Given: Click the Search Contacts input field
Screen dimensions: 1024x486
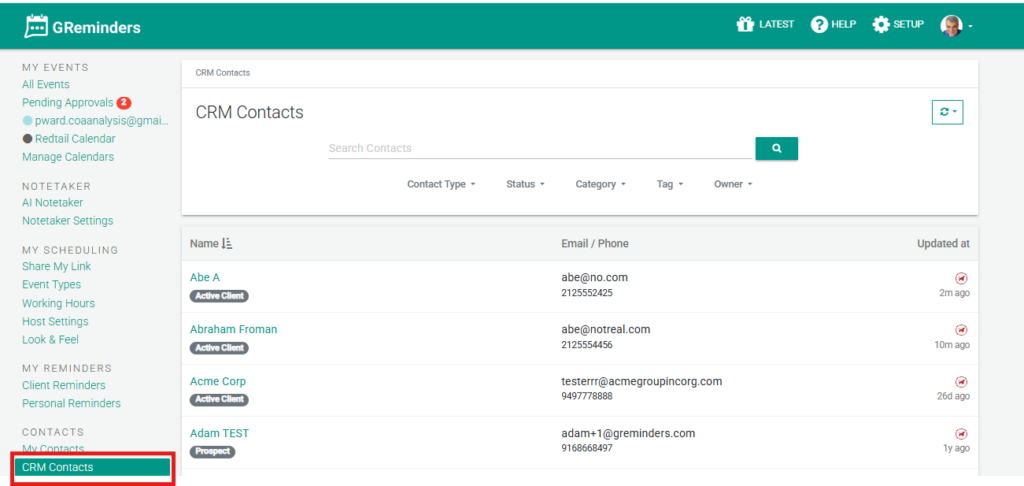Looking at the screenshot, I should click(540, 148).
